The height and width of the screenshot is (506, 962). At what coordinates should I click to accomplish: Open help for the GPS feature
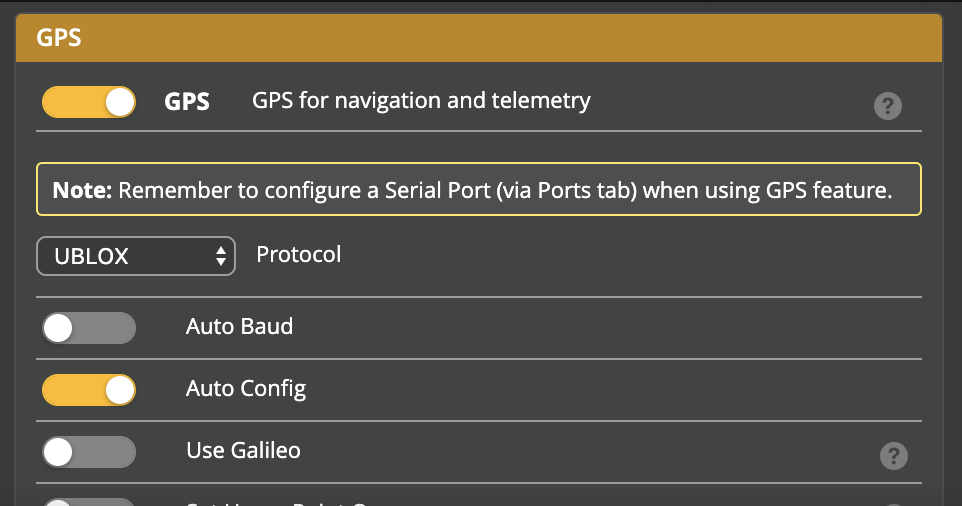click(x=888, y=106)
